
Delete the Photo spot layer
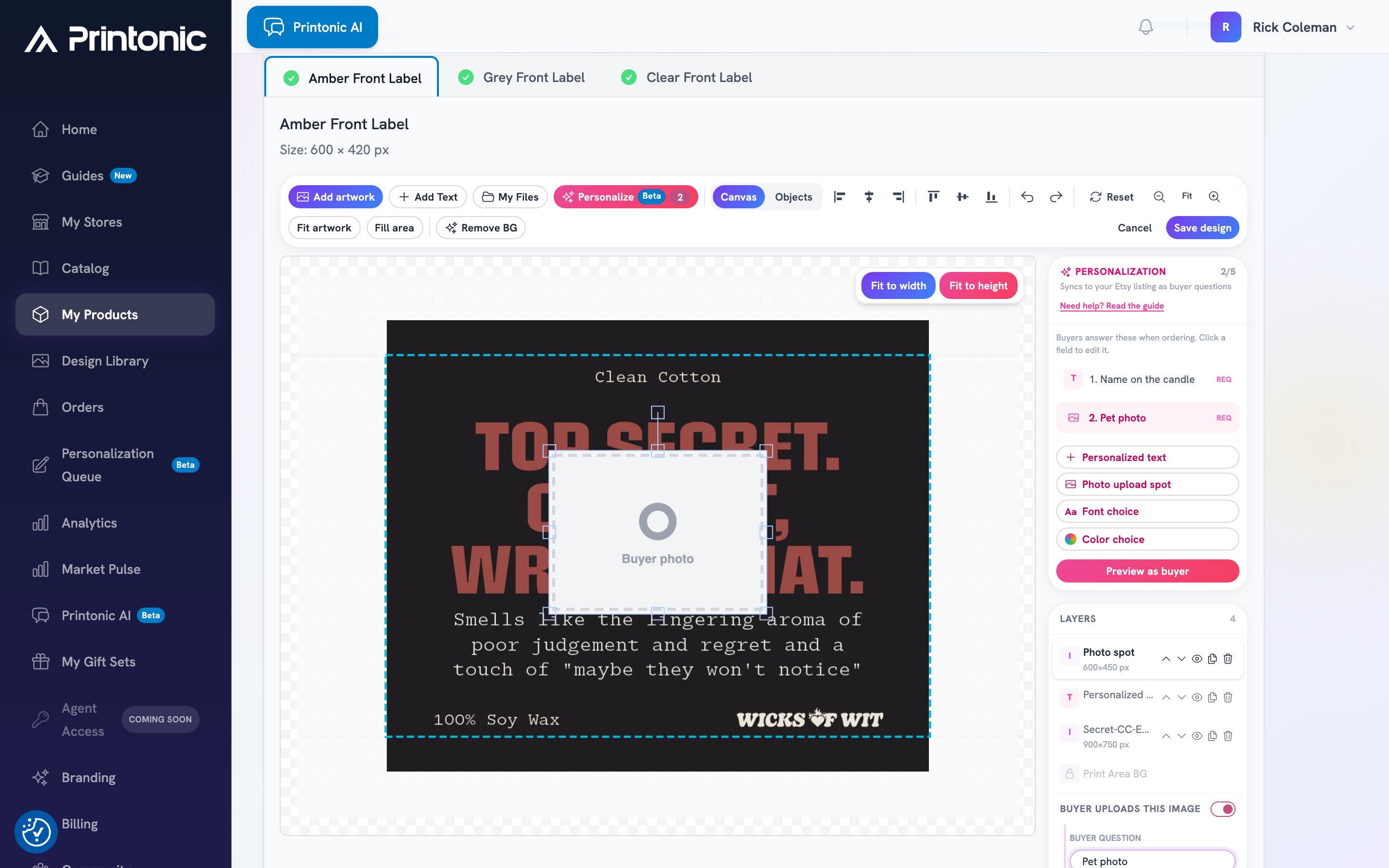point(1228,659)
